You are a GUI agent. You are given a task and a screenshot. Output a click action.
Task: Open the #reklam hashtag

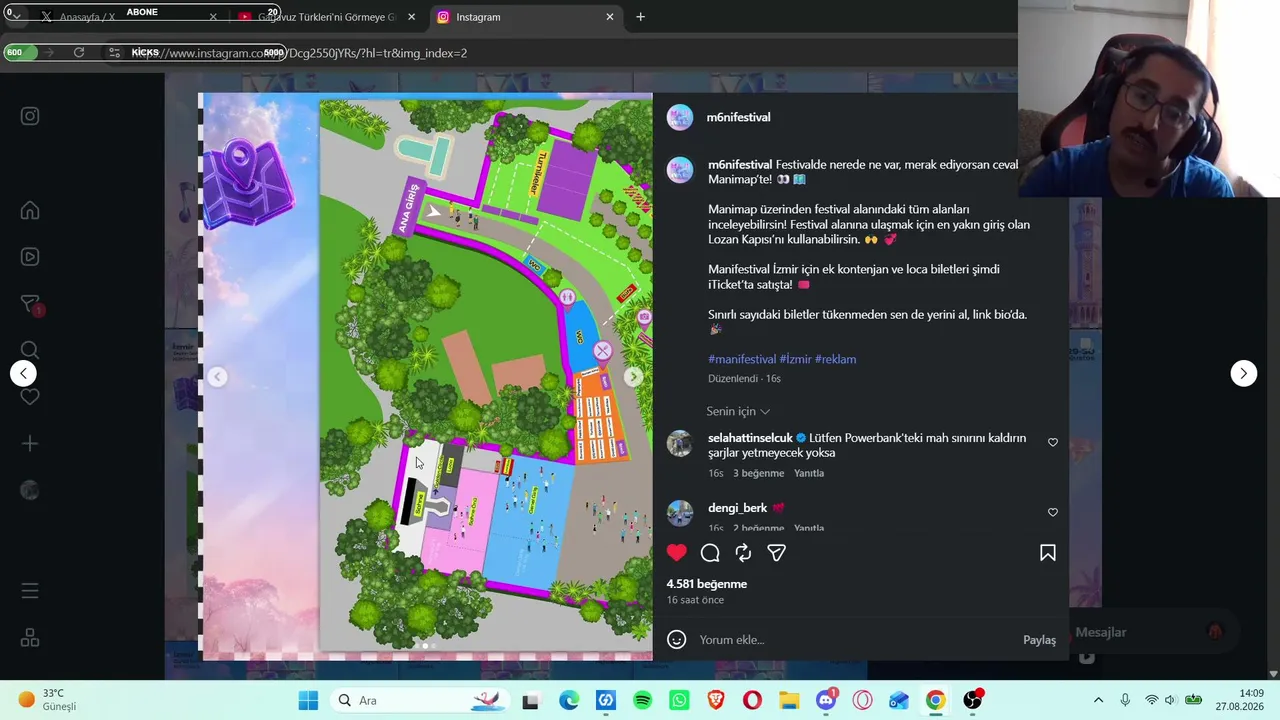pos(835,359)
